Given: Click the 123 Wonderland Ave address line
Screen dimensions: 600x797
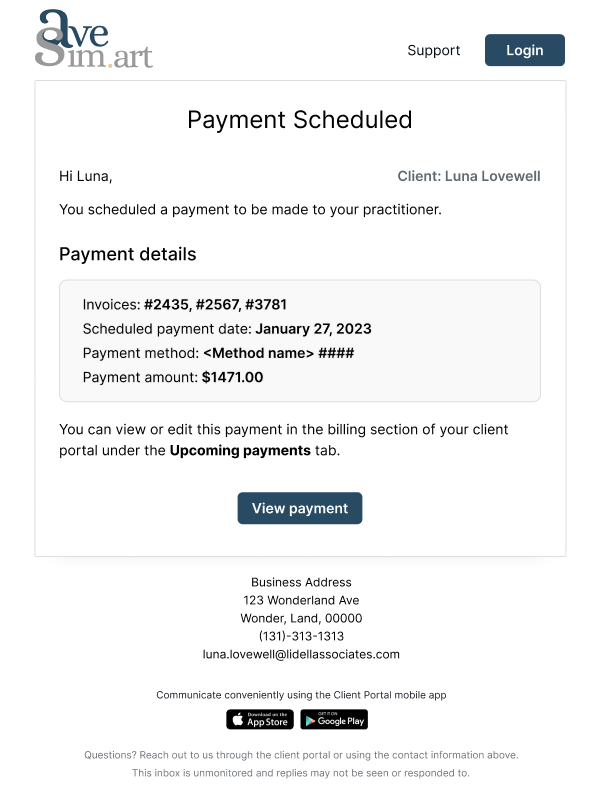Looking at the screenshot, I should click(301, 600).
